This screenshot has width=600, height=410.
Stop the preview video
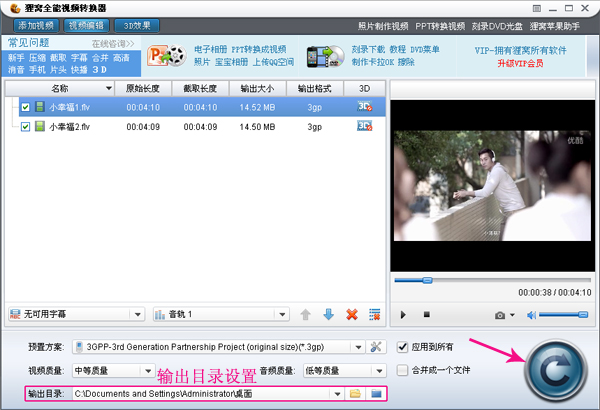(427, 314)
